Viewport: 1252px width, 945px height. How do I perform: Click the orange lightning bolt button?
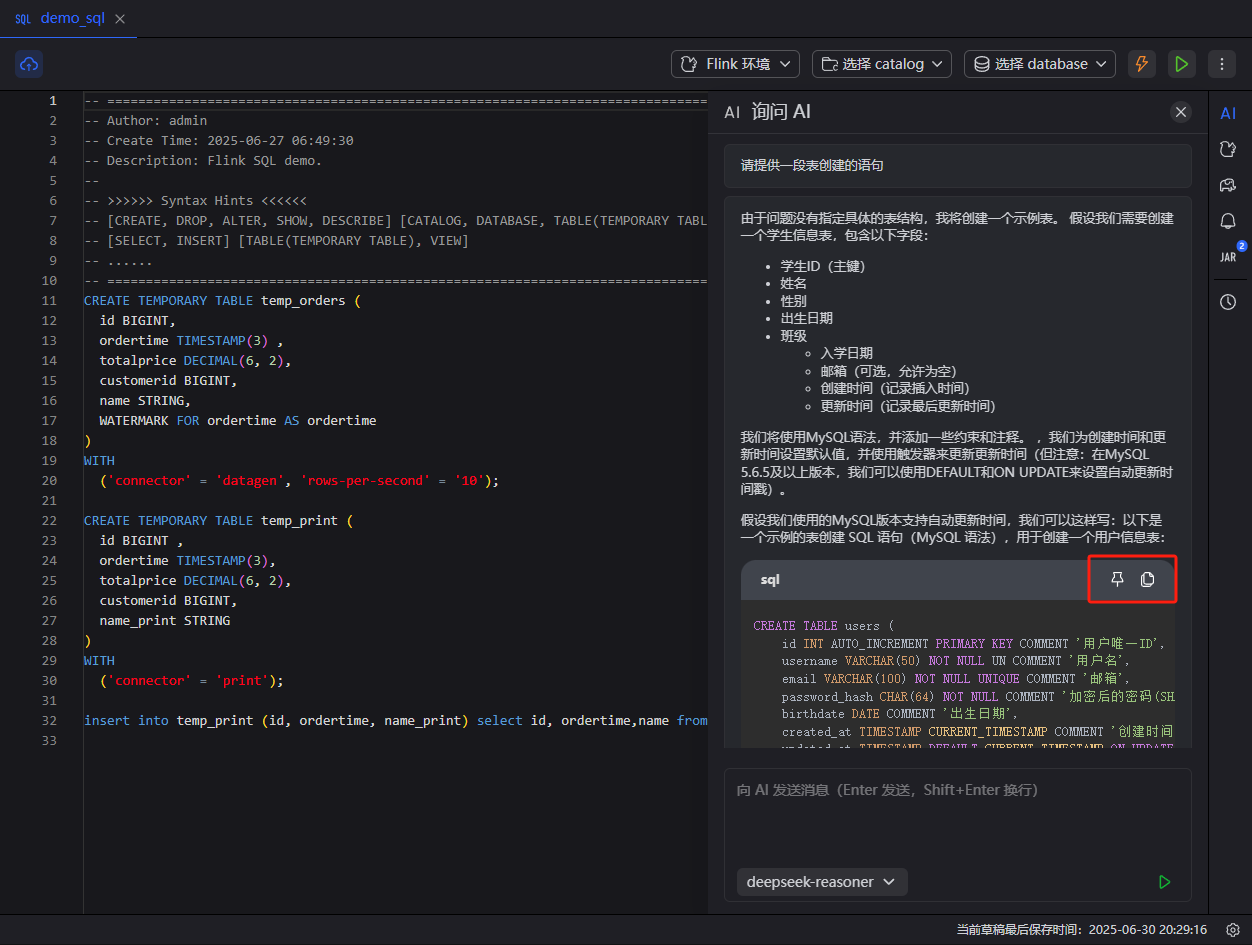tap(1140, 64)
